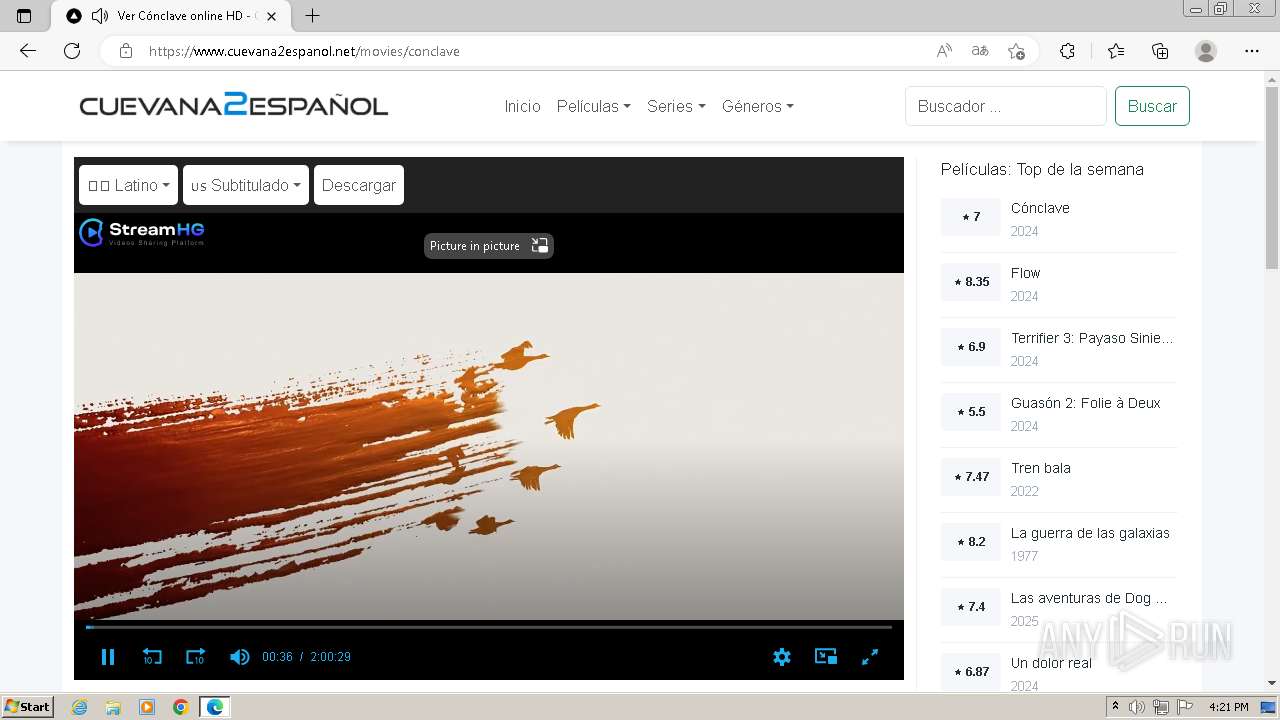Open a new browser tab
Viewport: 1280px width, 720px height.
pyautogui.click(x=312, y=16)
